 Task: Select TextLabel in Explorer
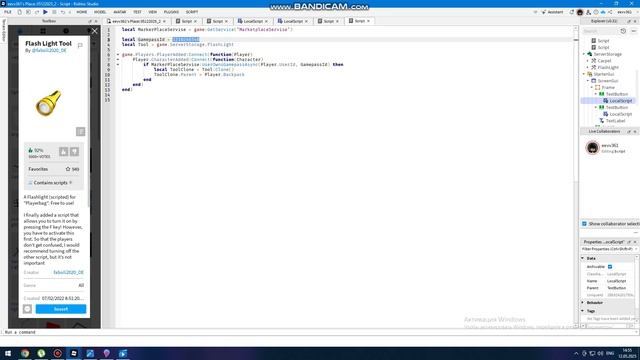coord(616,121)
